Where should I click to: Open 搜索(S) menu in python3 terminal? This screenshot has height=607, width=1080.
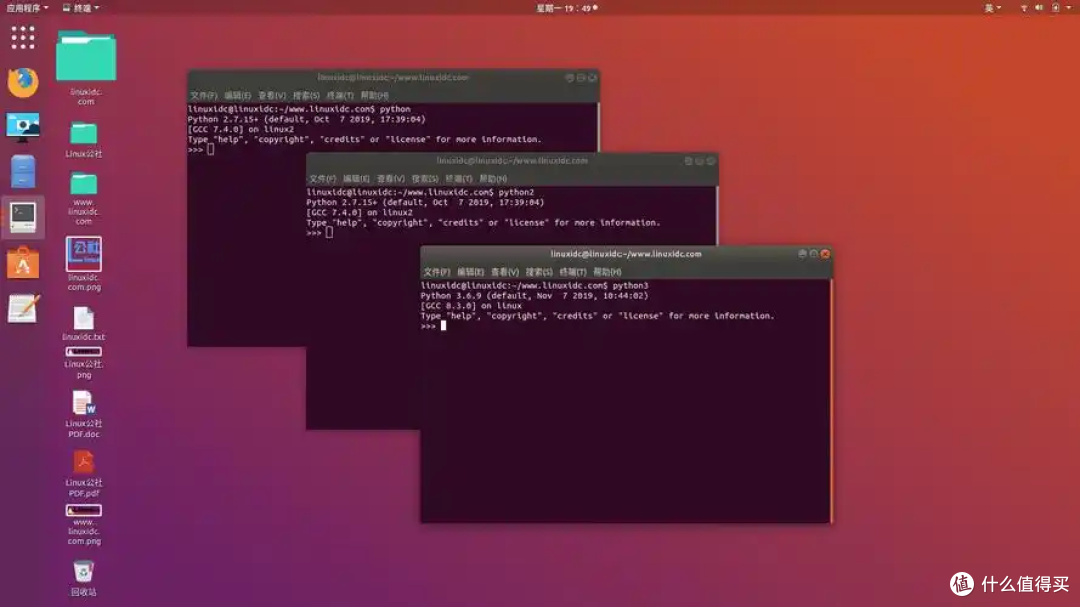point(539,271)
